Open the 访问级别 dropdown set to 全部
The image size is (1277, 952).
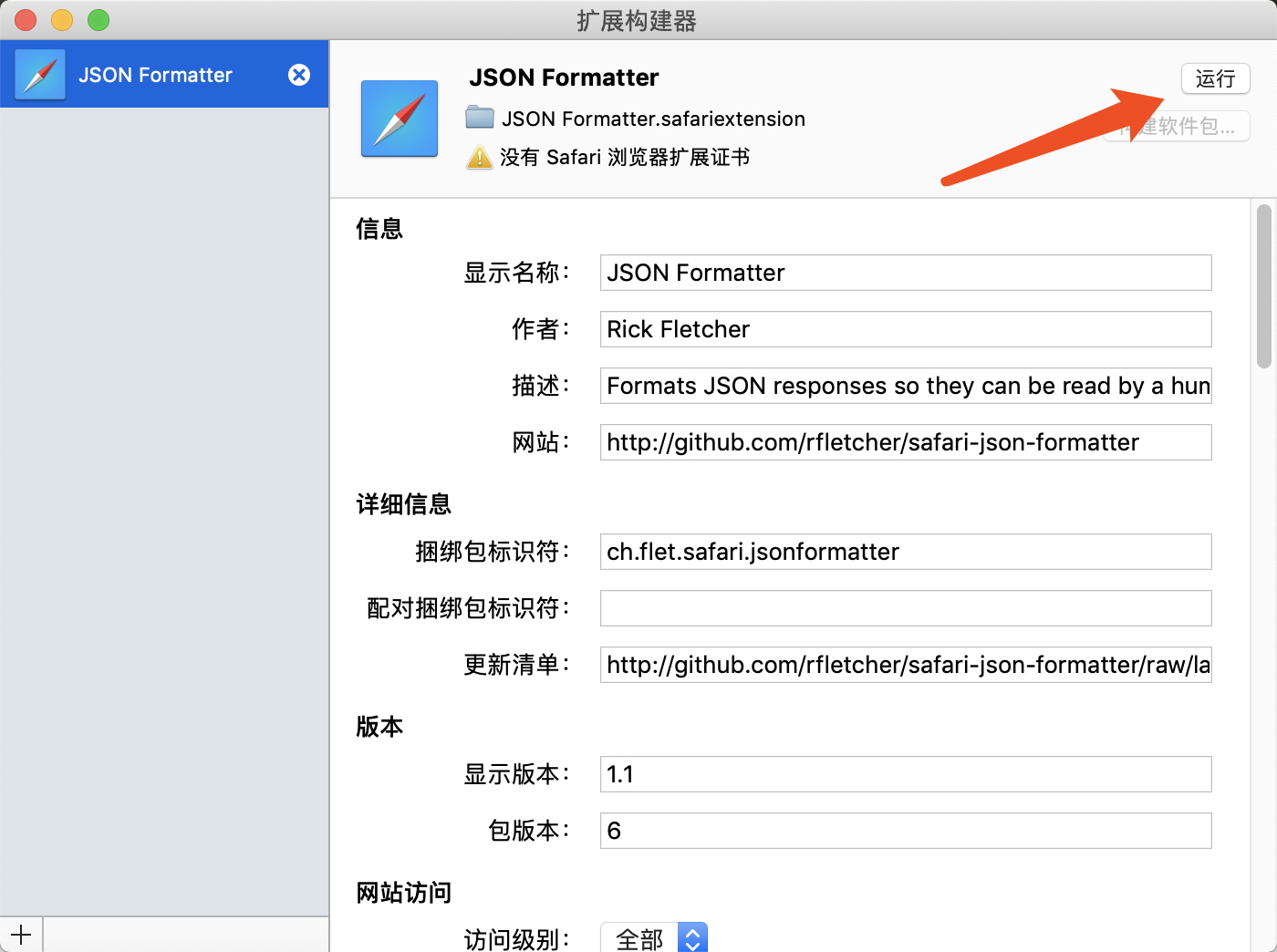[x=654, y=938]
